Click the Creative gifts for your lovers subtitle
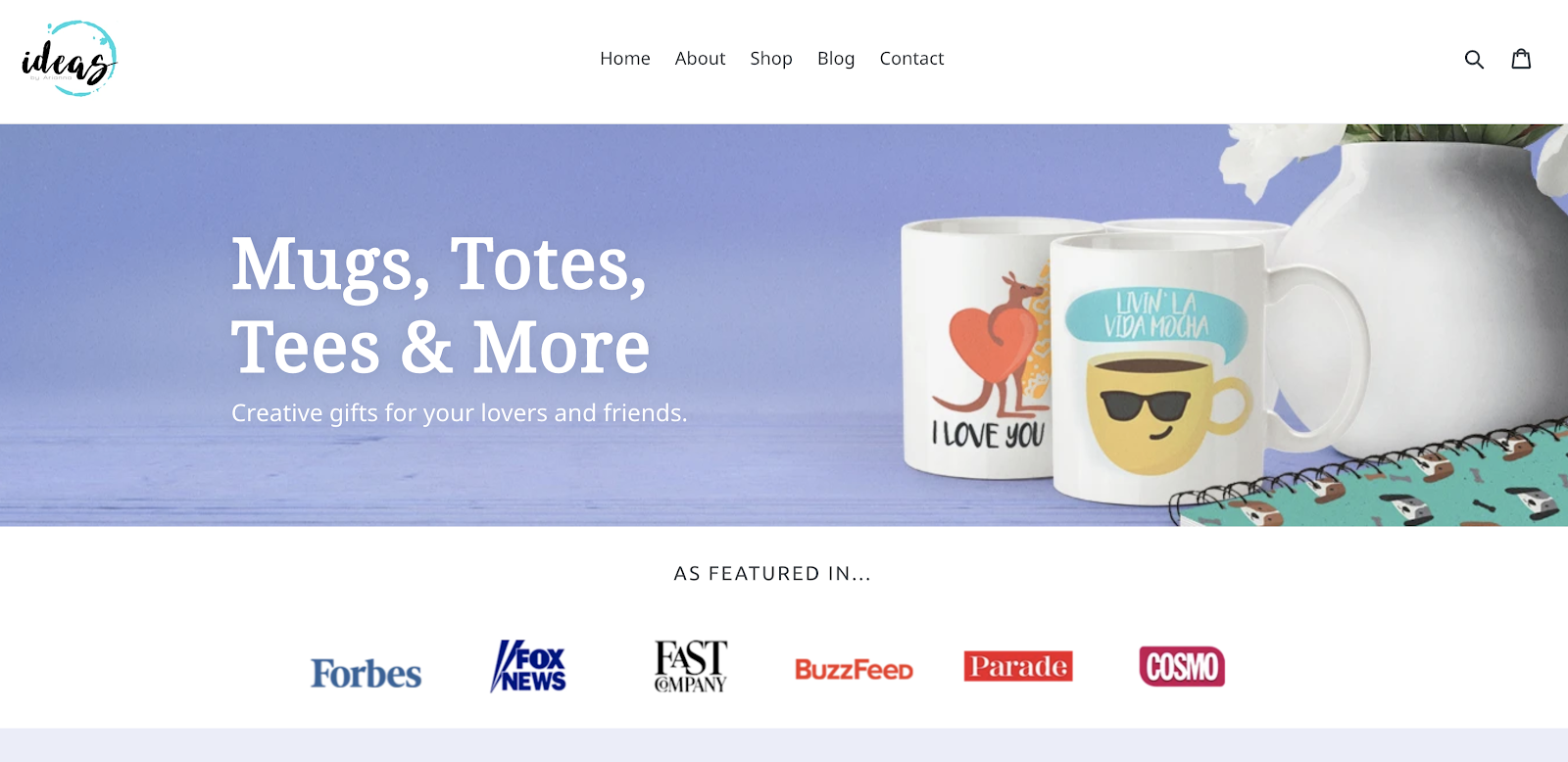This screenshot has width=1568, height=762. tap(460, 413)
